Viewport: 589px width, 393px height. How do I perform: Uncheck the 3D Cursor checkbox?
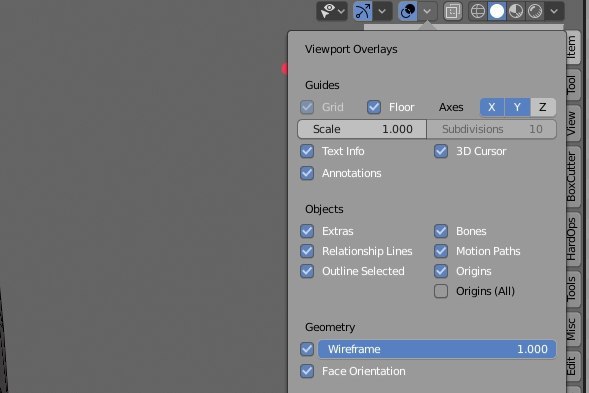point(441,151)
